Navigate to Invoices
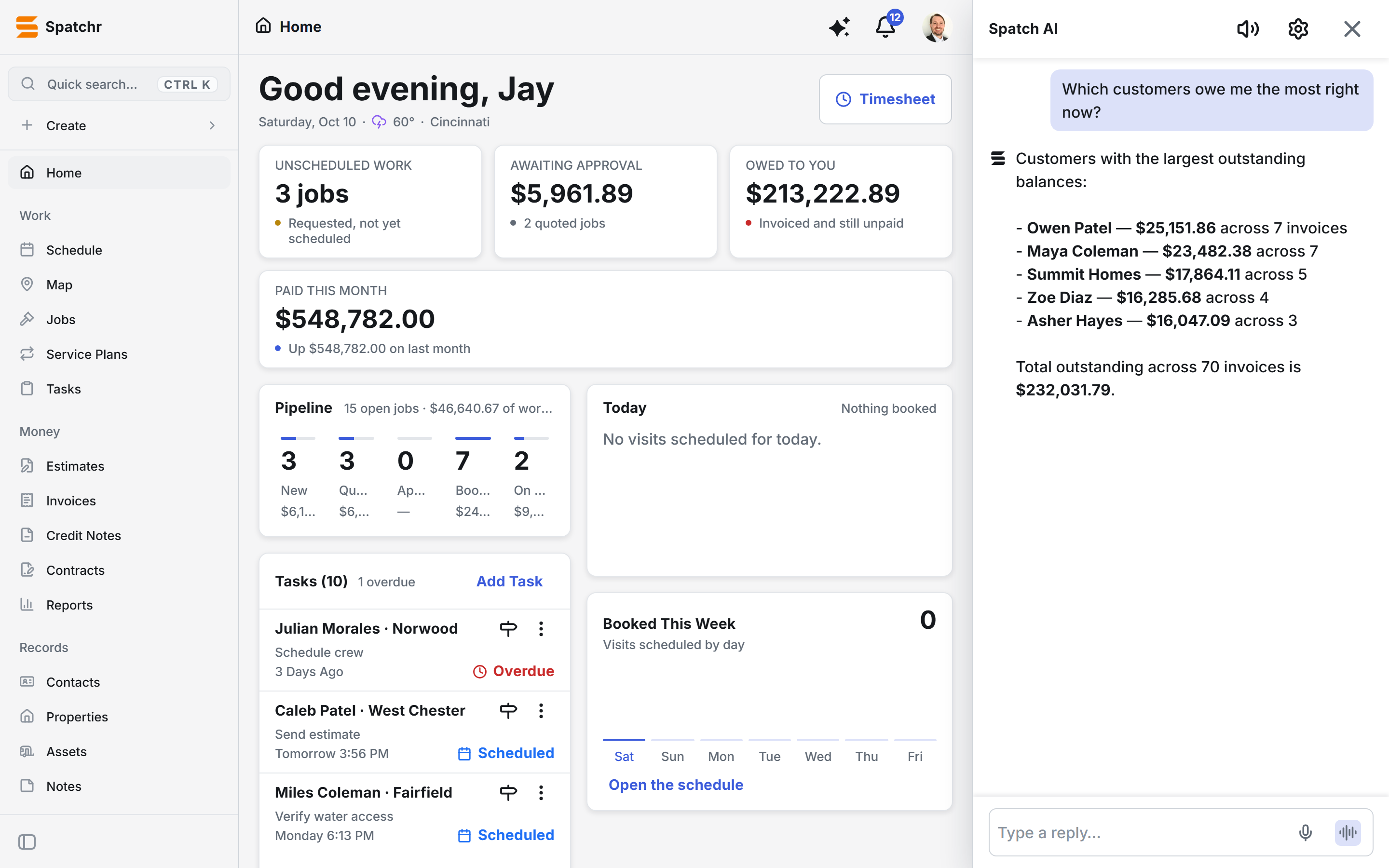Screen dimensions: 1389x868 (x=119, y=501)
